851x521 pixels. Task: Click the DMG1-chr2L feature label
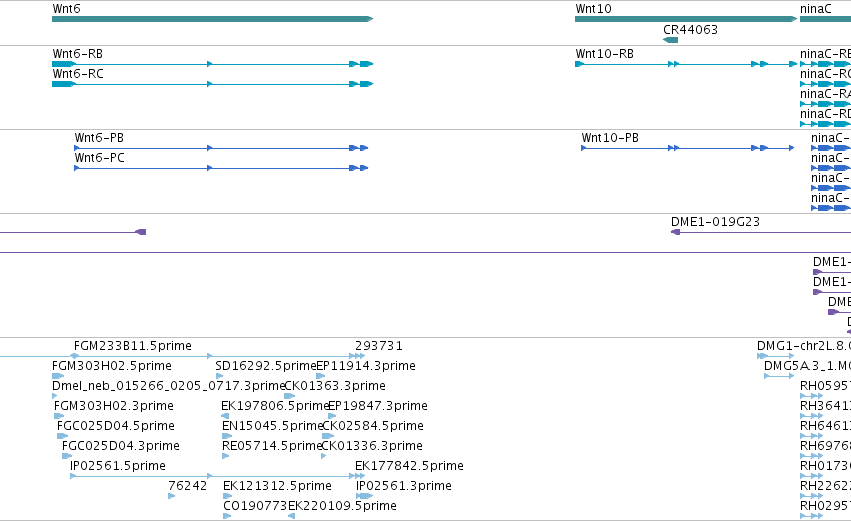click(804, 346)
